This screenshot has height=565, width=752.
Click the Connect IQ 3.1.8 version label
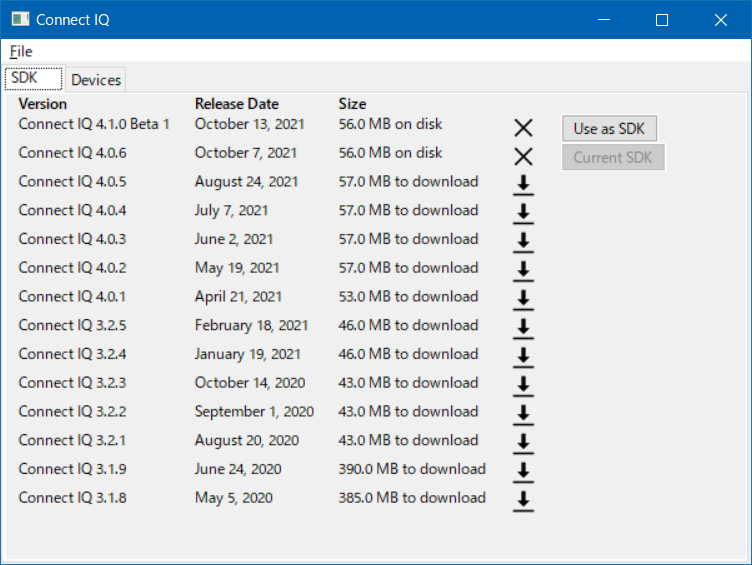(x=72, y=498)
